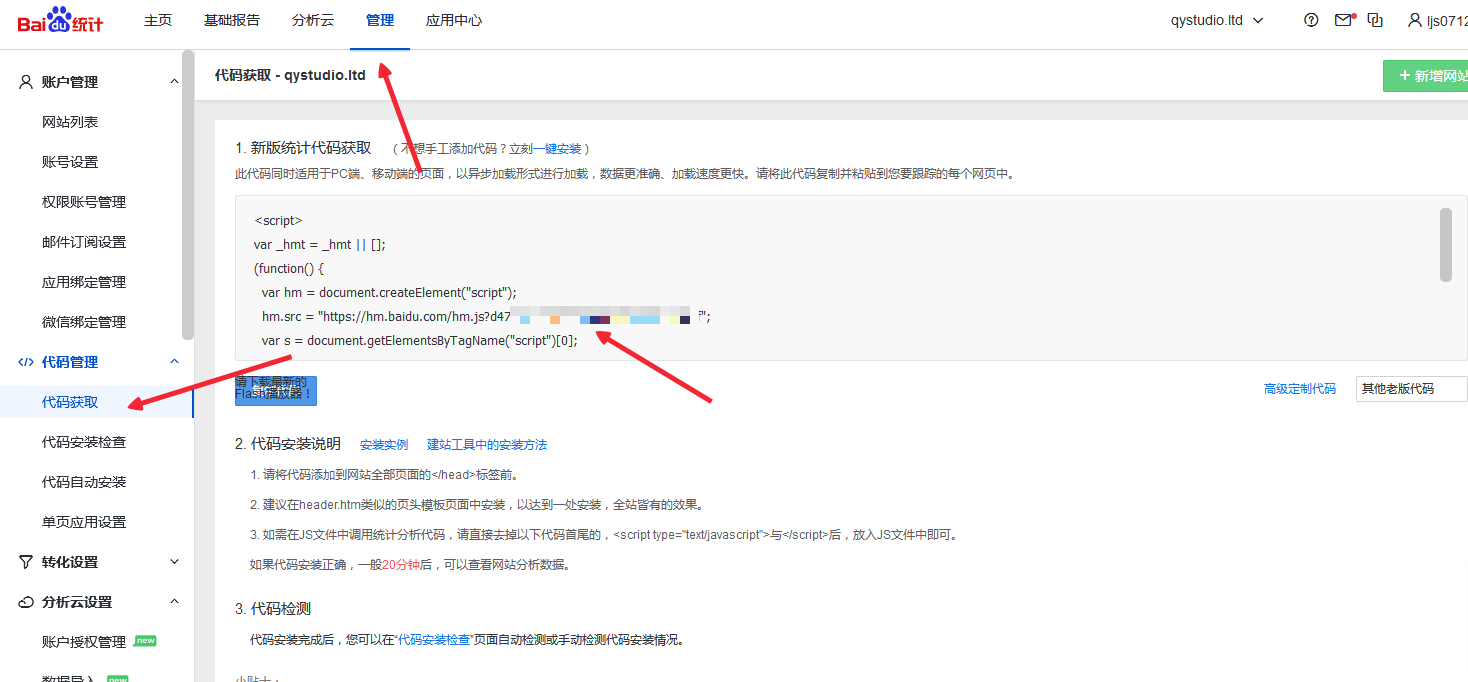
Task: Click the ljs0712 username
Action: (1448, 20)
